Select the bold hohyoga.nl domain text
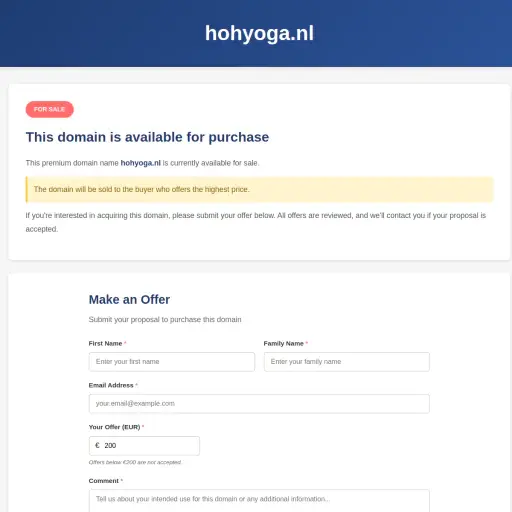This screenshot has height=512, width=512. click(x=140, y=163)
